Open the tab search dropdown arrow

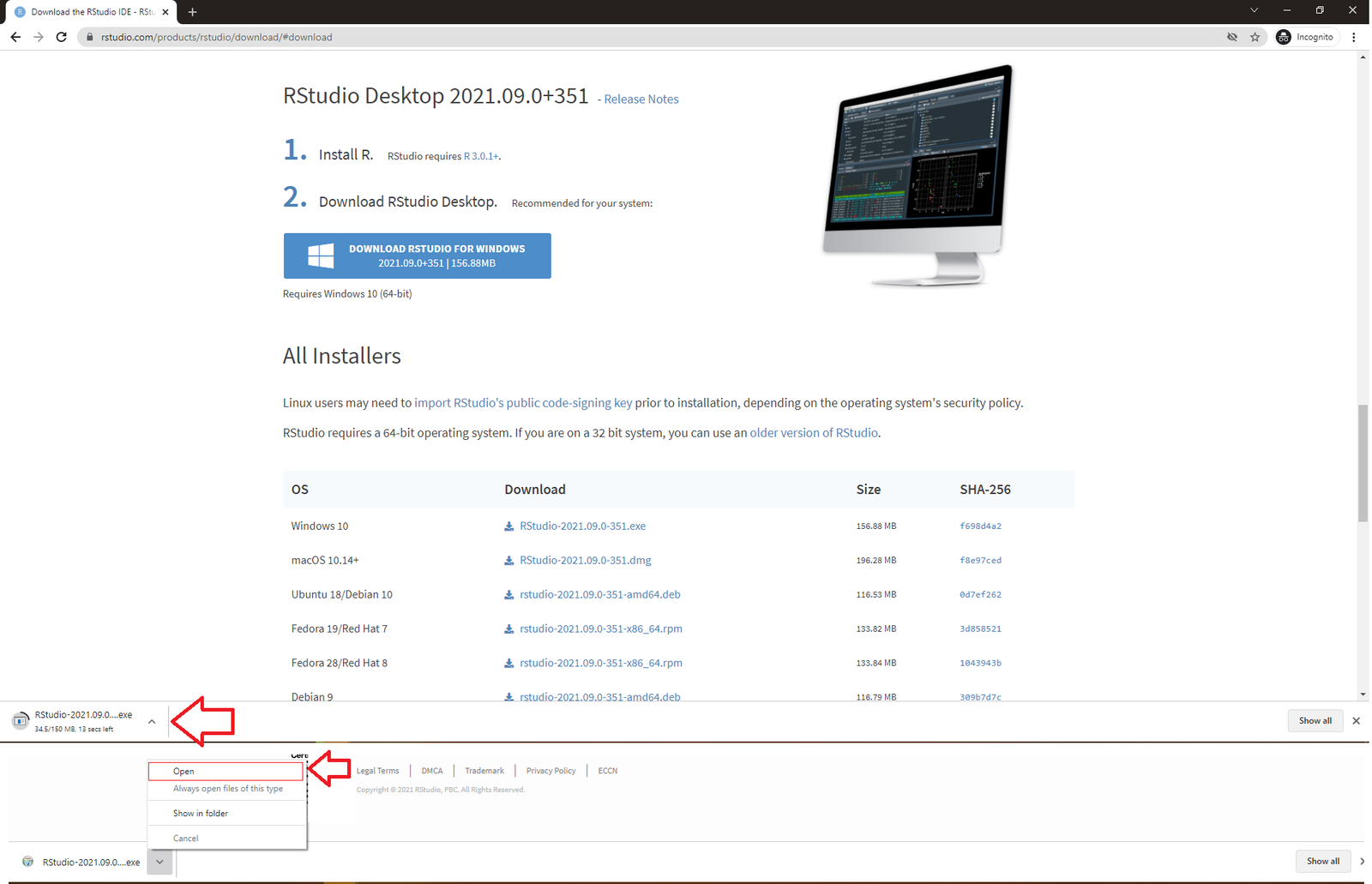(1254, 11)
